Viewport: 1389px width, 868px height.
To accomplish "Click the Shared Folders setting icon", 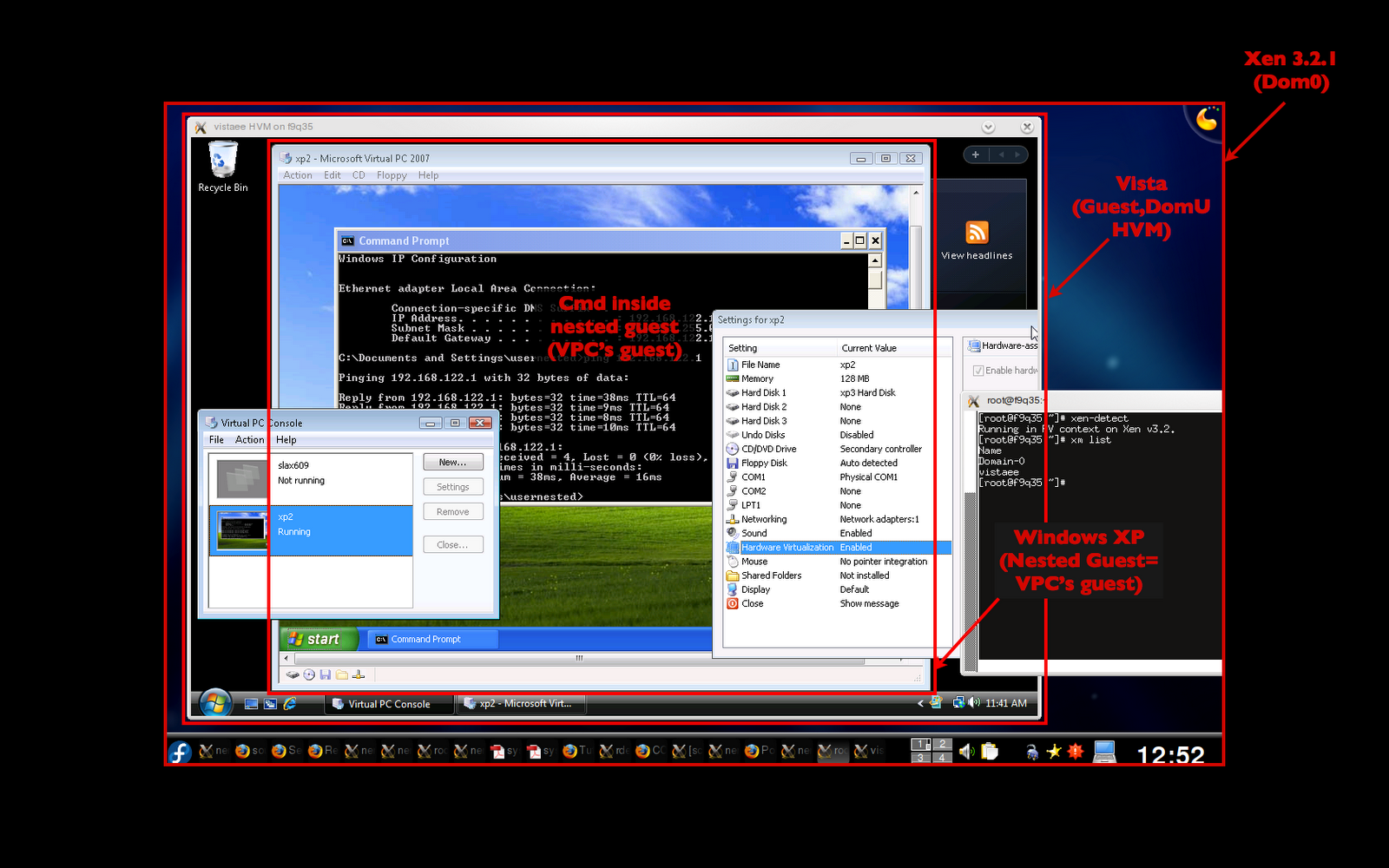I will tap(733, 575).
